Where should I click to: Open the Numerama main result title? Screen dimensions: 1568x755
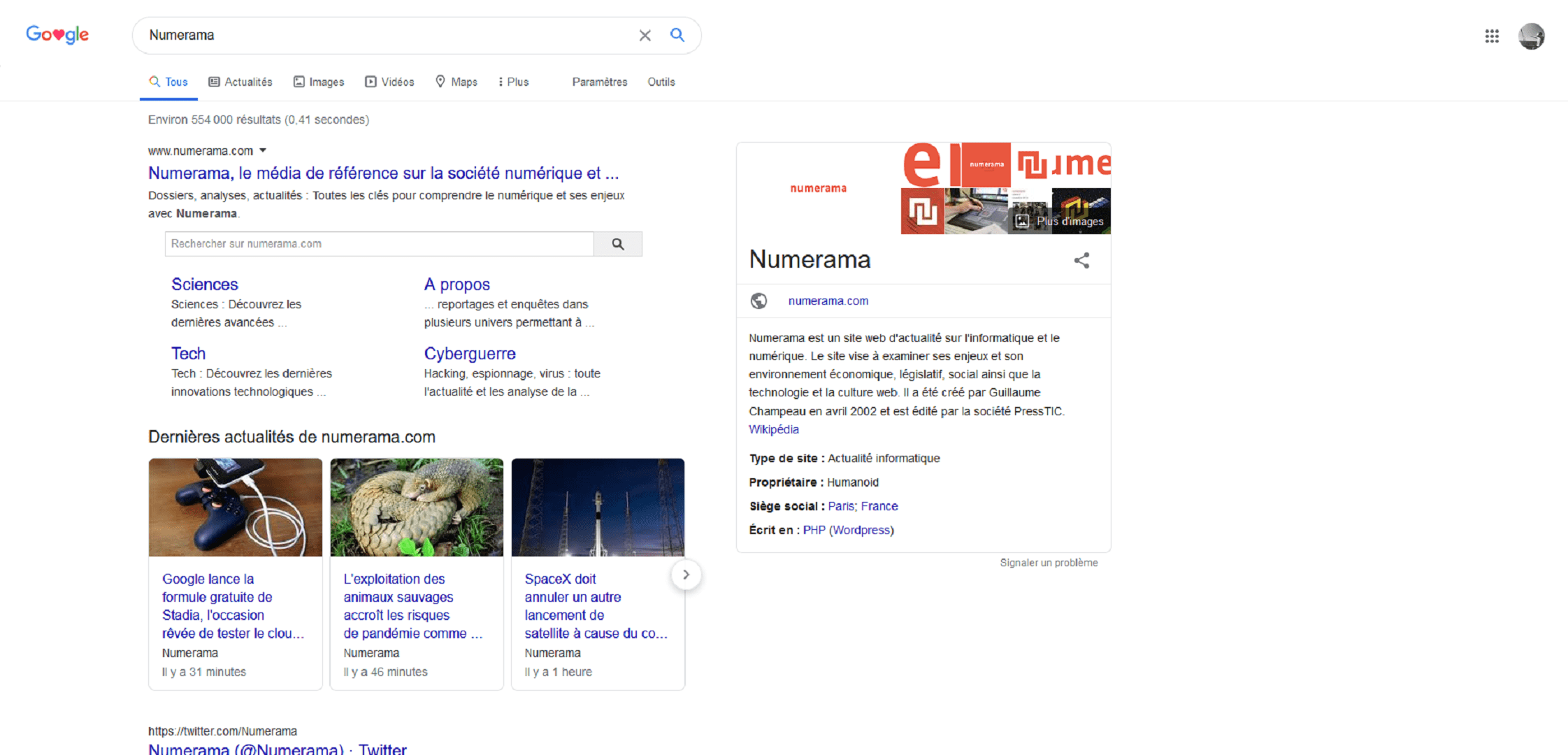[x=383, y=173]
